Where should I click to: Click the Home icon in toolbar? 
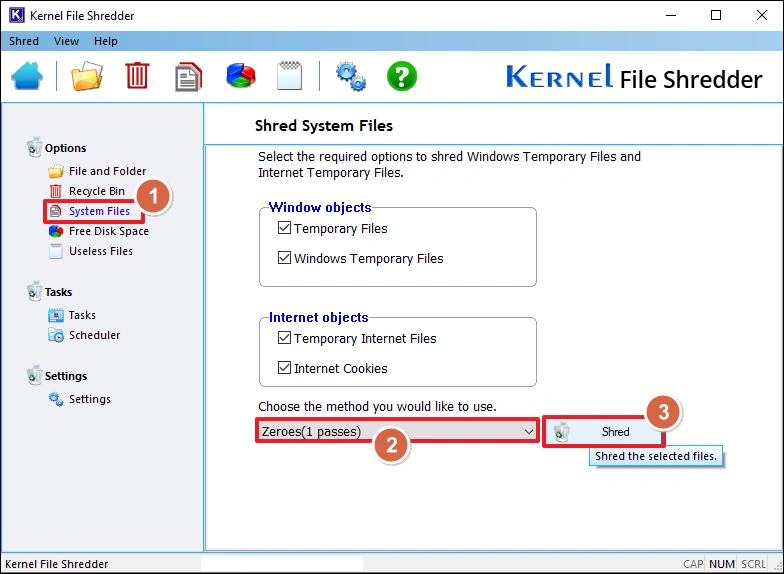(27, 76)
